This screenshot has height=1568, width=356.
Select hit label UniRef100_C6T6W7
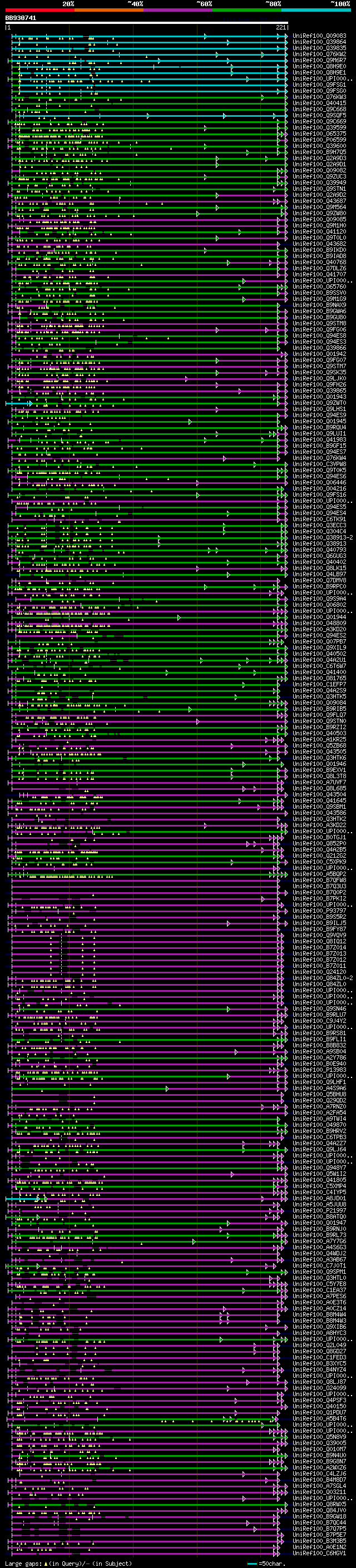(319, 666)
